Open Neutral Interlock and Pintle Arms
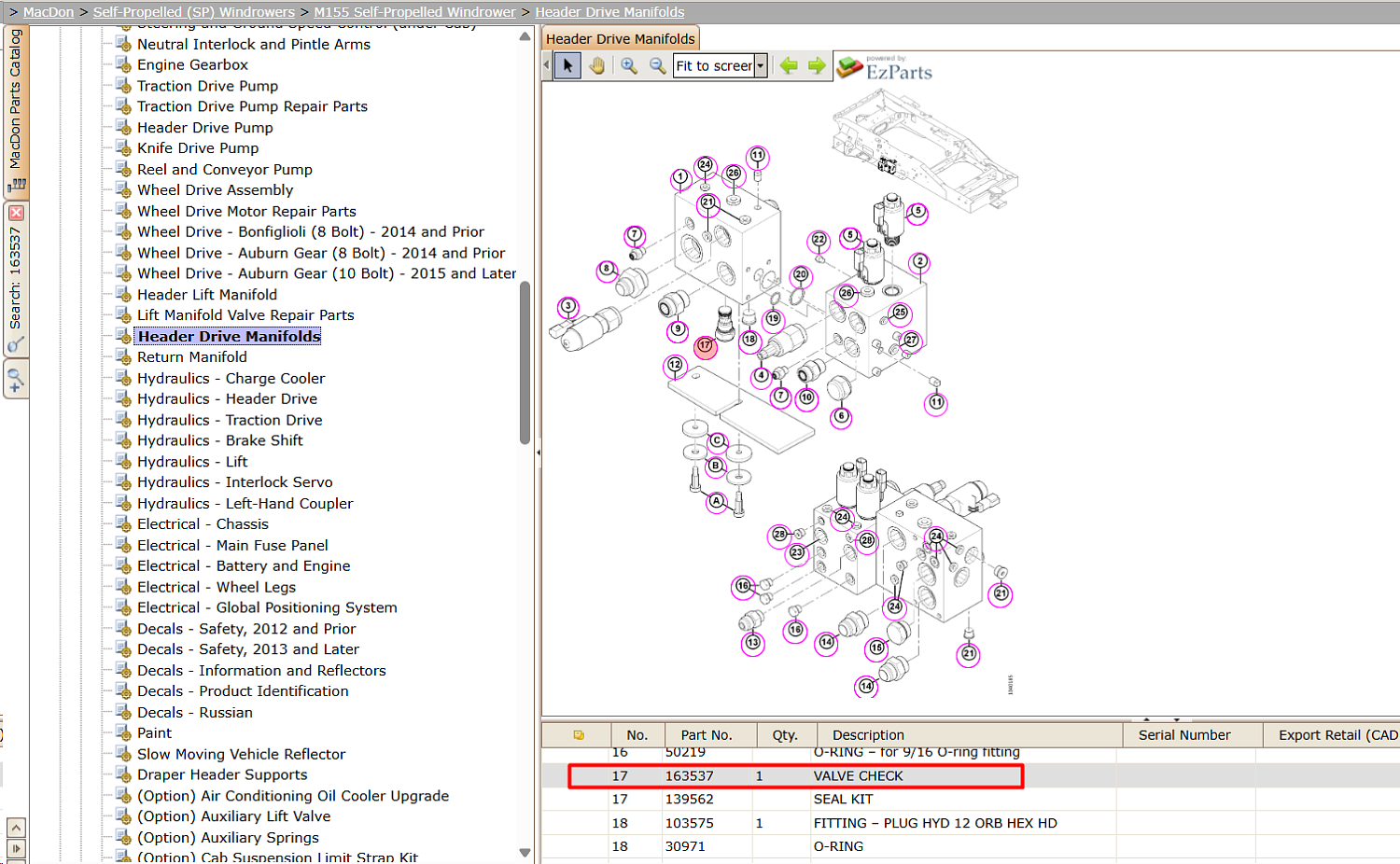Screen dimensions: 1400x864 click(254, 44)
